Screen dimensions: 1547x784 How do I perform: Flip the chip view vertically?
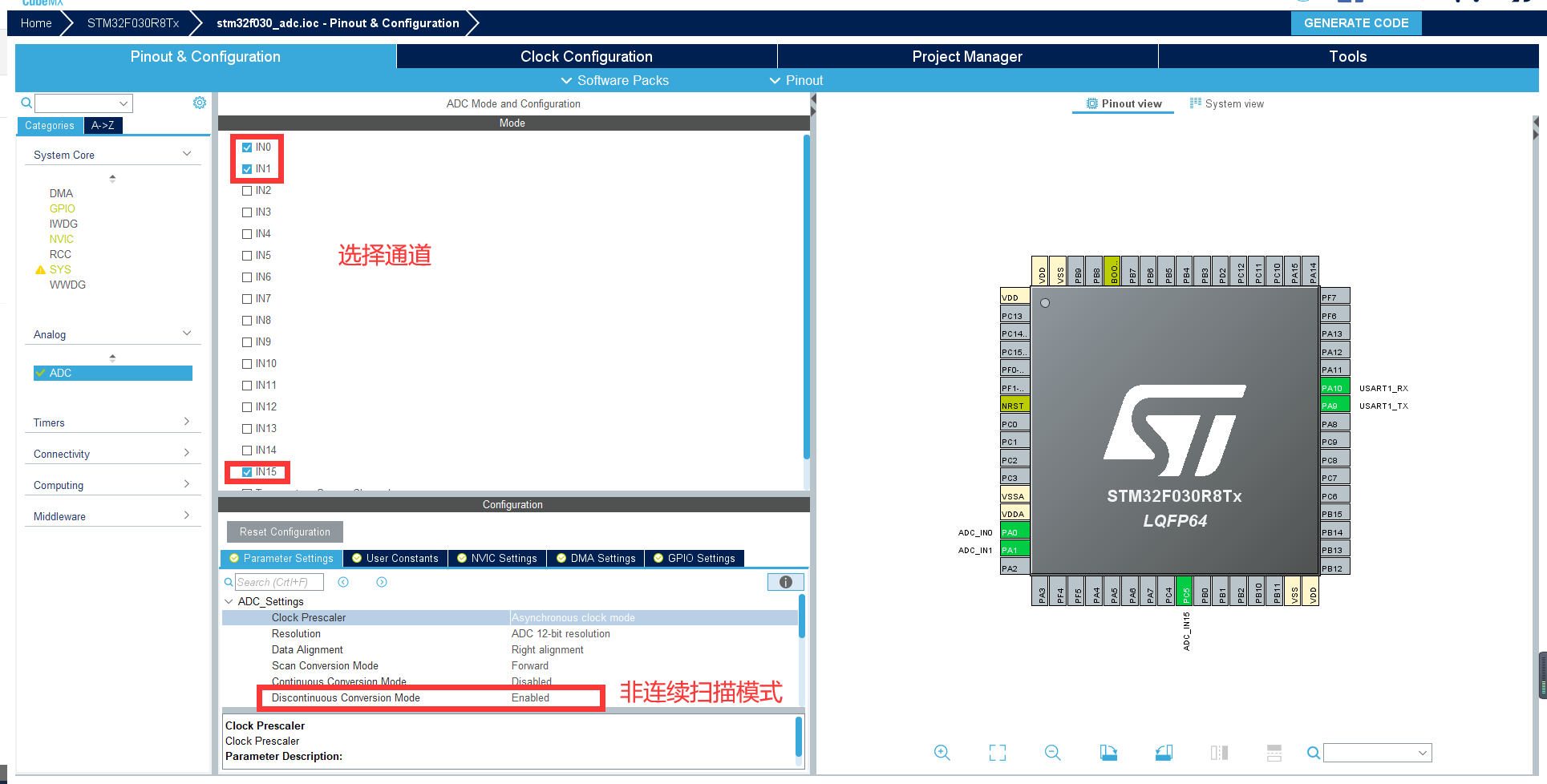[1274, 752]
